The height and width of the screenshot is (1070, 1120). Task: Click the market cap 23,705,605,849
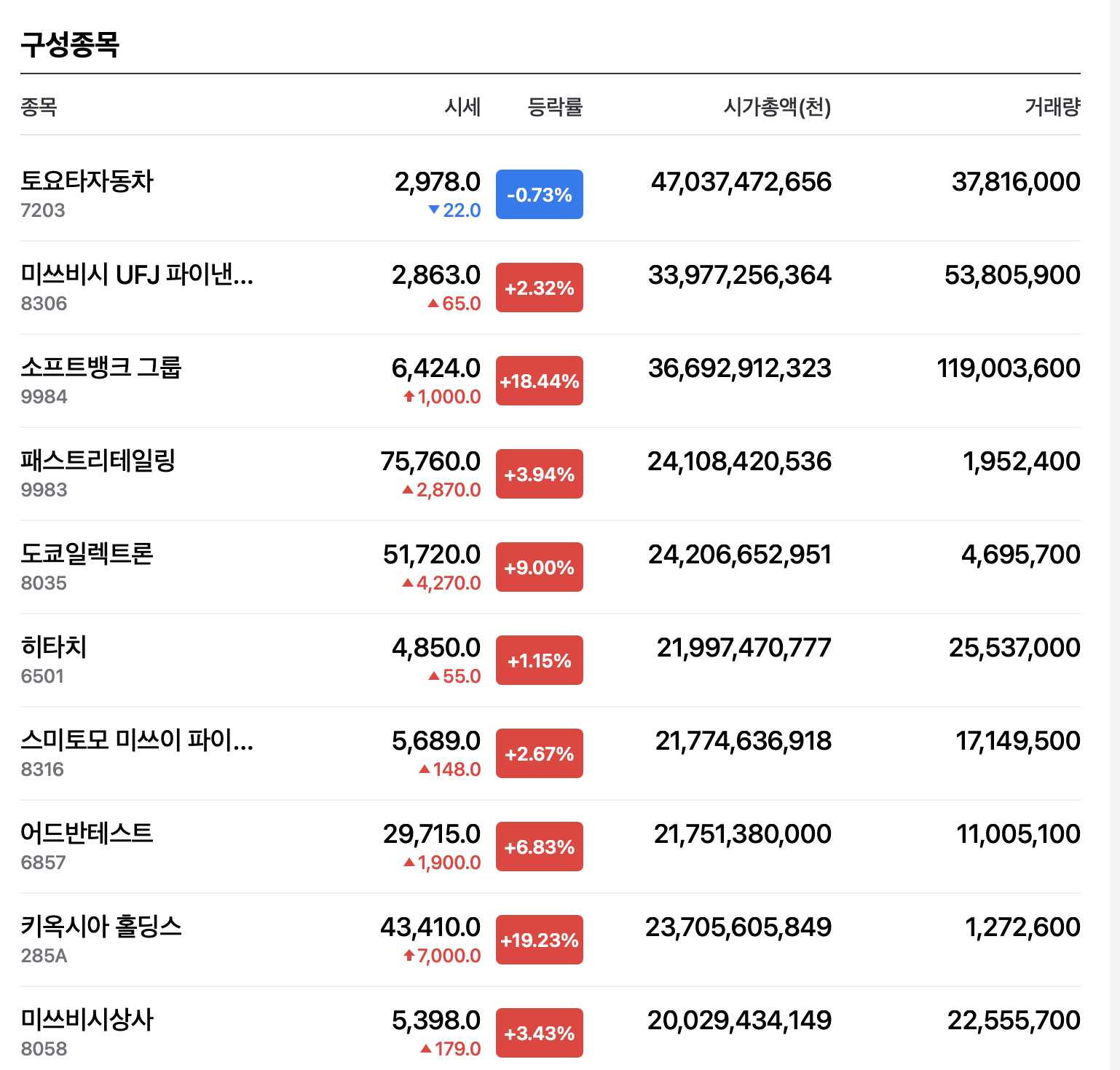point(738,927)
